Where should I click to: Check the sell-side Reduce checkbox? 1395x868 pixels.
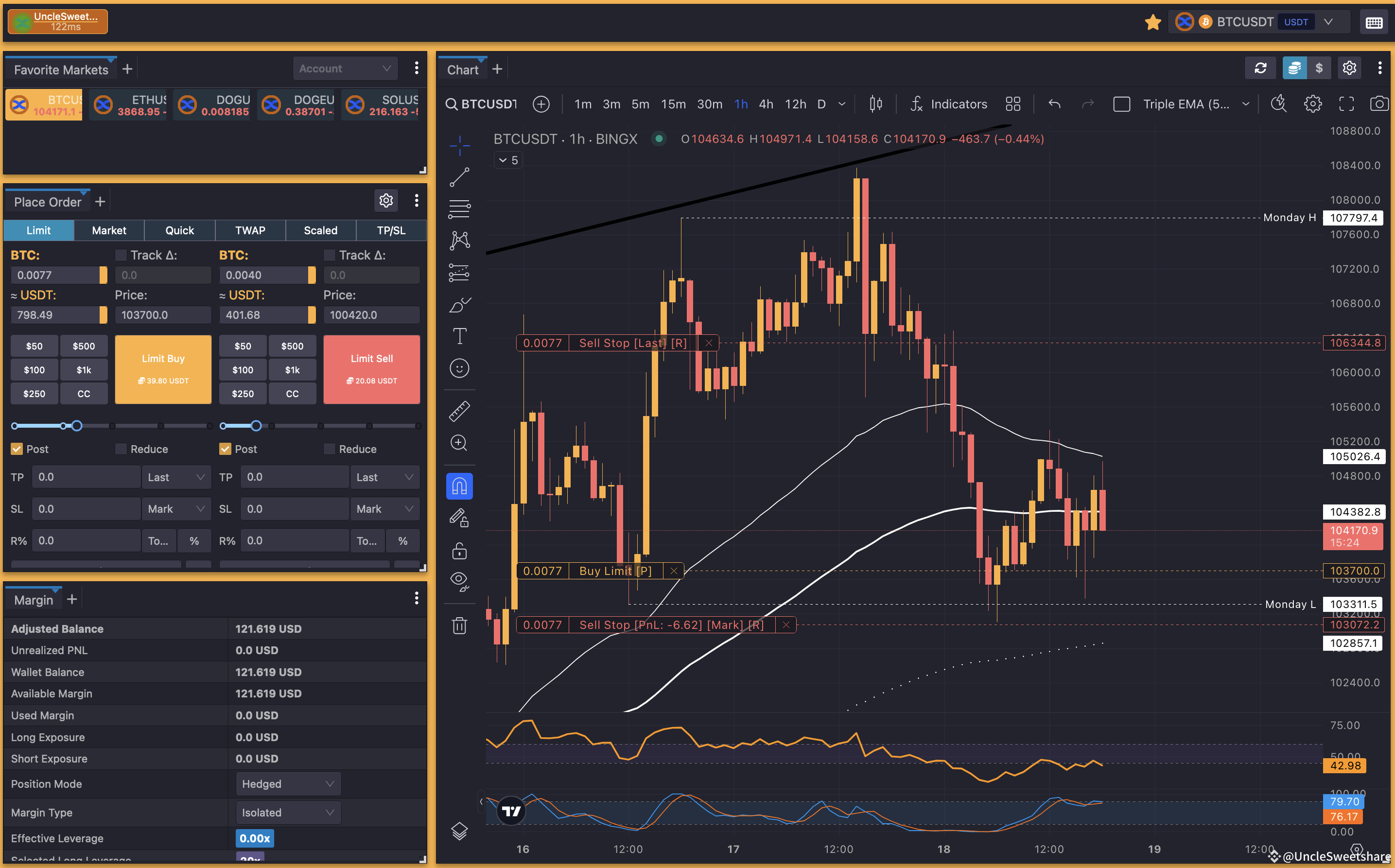[329, 449]
